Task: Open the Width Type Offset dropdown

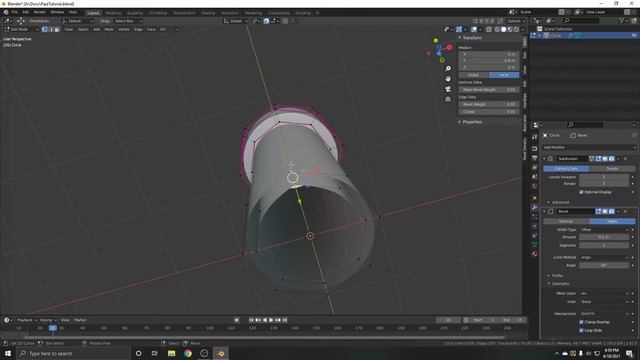Action: pyautogui.click(x=604, y=230)
